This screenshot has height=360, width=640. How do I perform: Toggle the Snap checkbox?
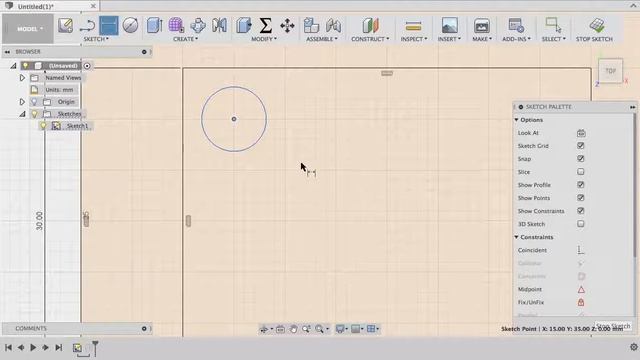tap(580, 159)
